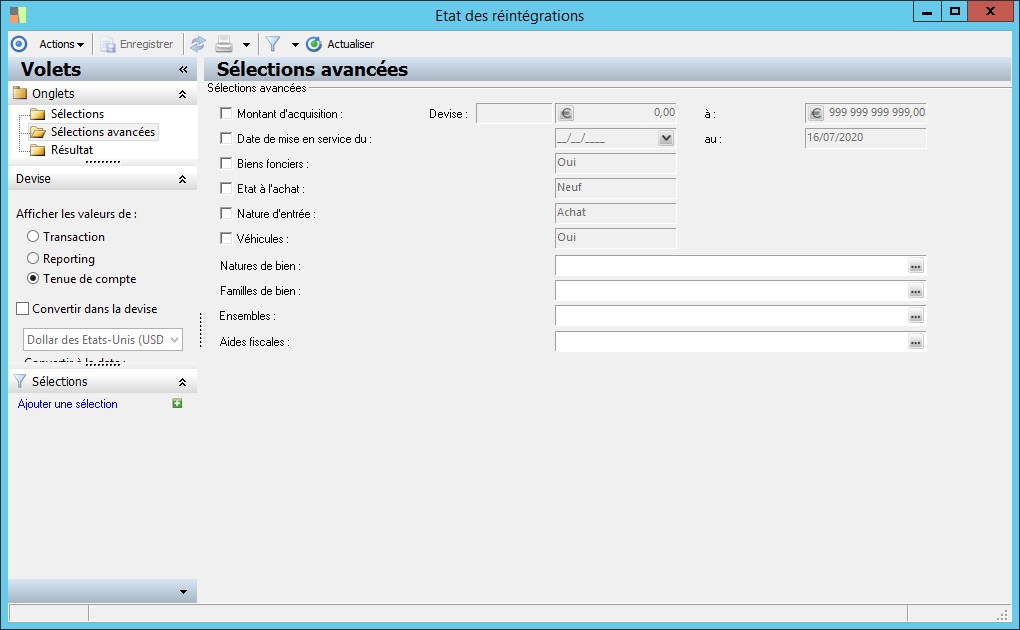Click the Ensembles input field
This screenshot has height=630, width=1020.
pyautogui.click(x=731, y=316)
